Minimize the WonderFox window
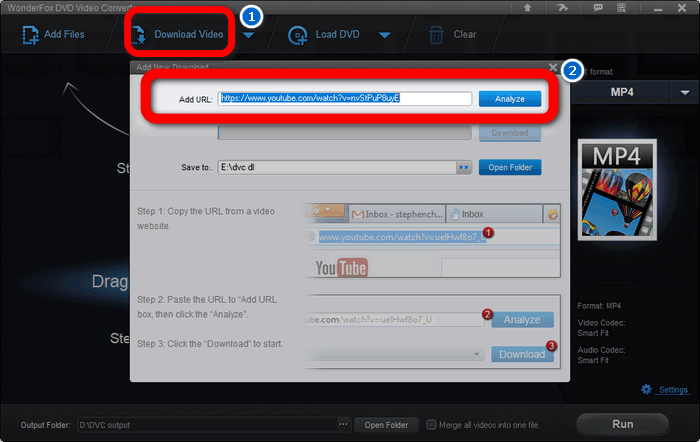This screenshot has width=700, height=442. (x=658, y=8)
